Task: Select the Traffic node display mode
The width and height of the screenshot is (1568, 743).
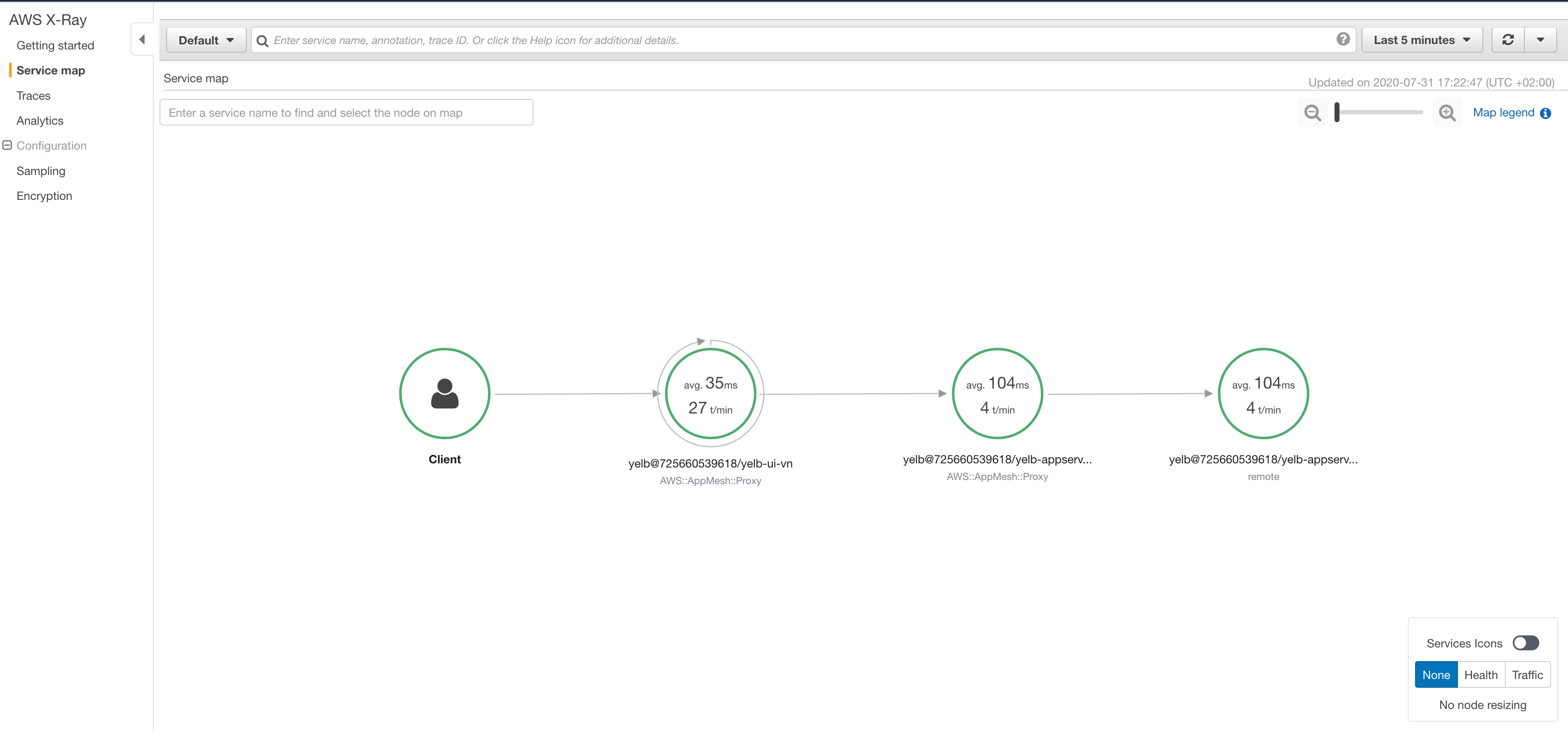Action: [x=1527, y=674]
